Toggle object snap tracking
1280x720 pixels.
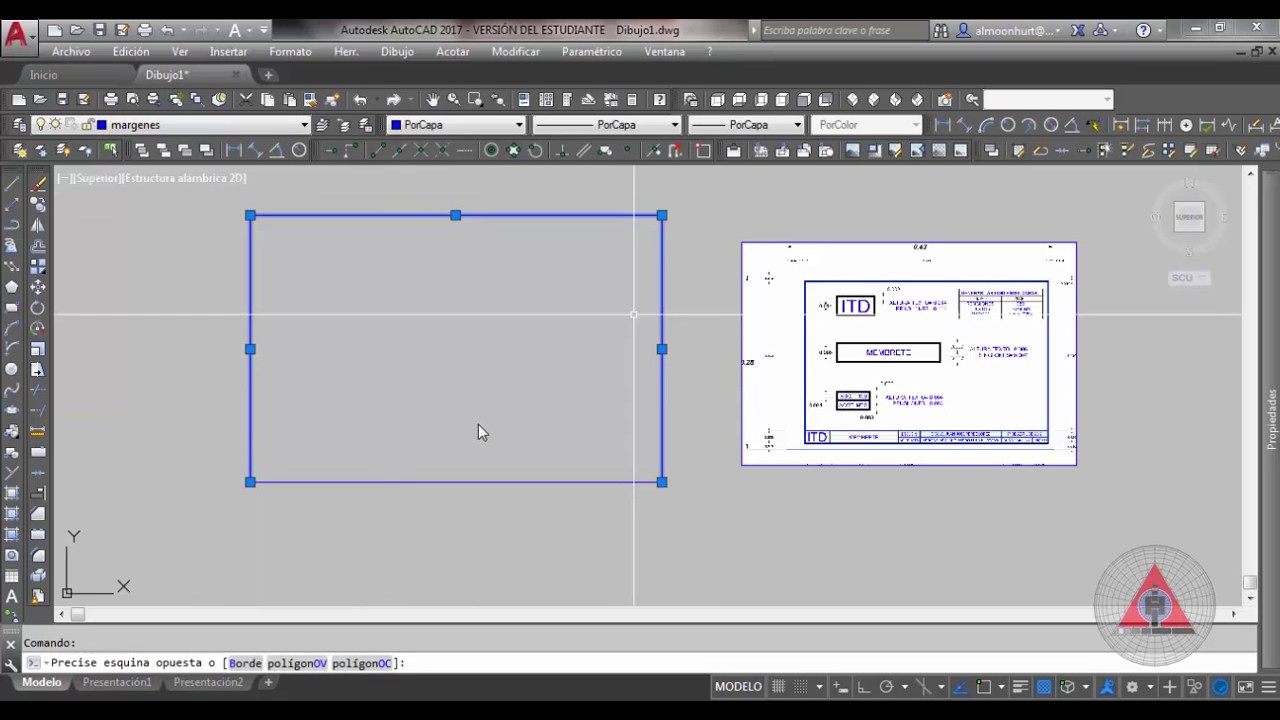coord(960,687)
